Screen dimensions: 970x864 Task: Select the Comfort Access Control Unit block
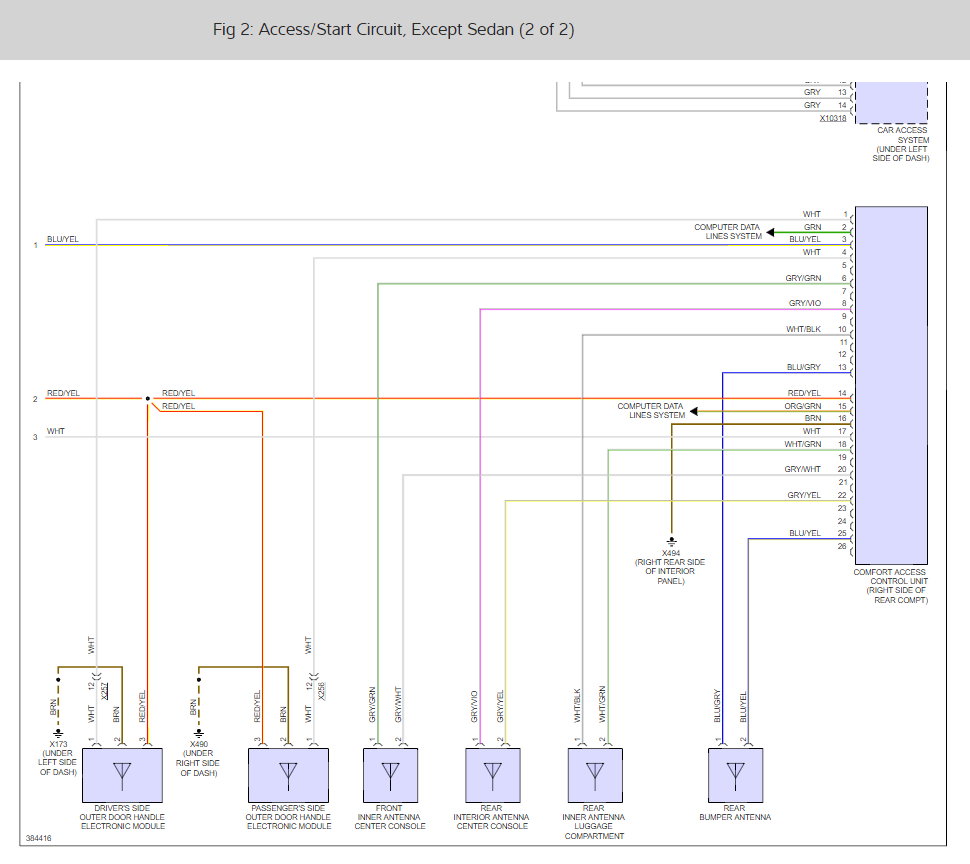891,385
